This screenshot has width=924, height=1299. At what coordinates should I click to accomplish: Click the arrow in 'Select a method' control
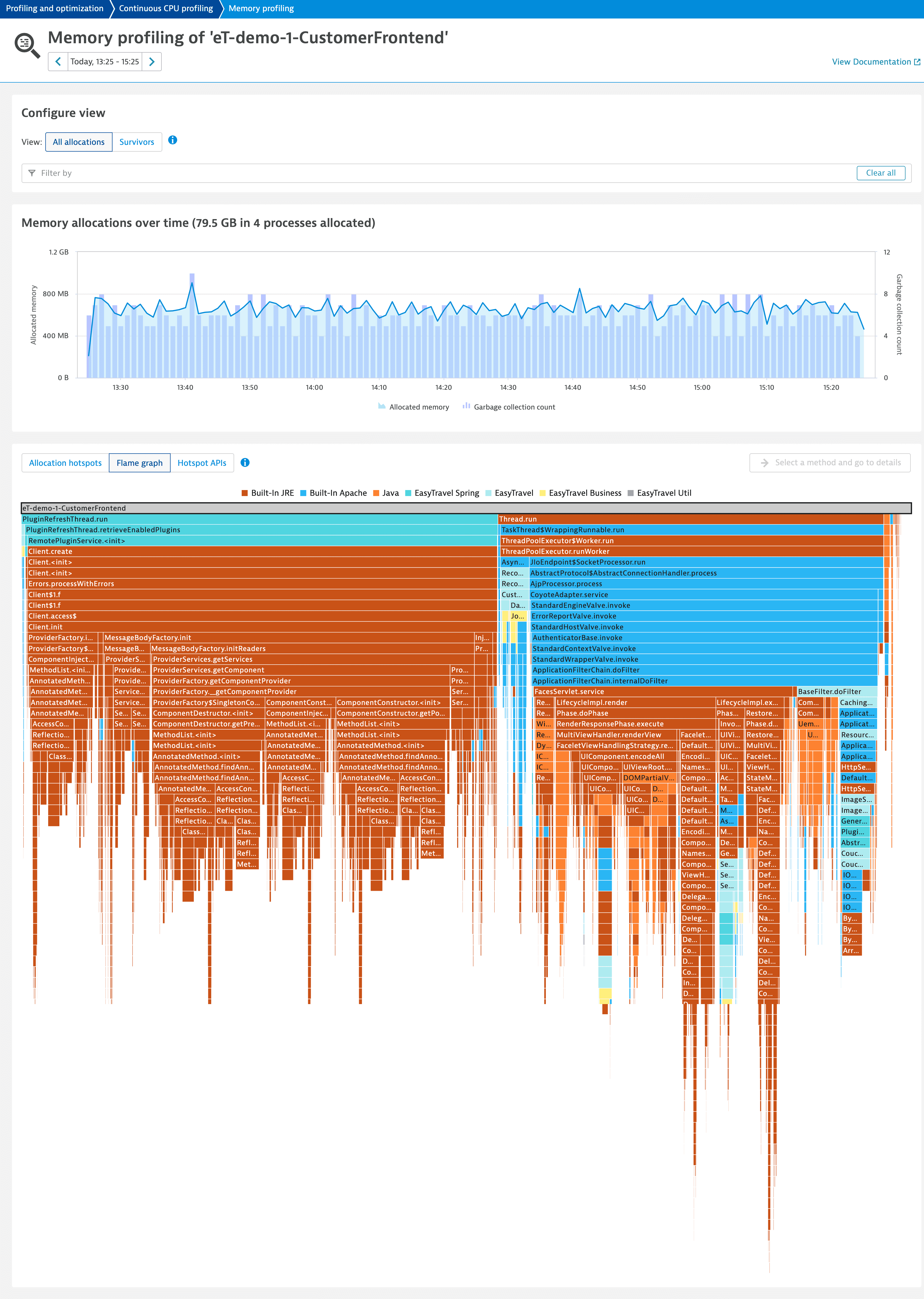click(x=764, y=462)
